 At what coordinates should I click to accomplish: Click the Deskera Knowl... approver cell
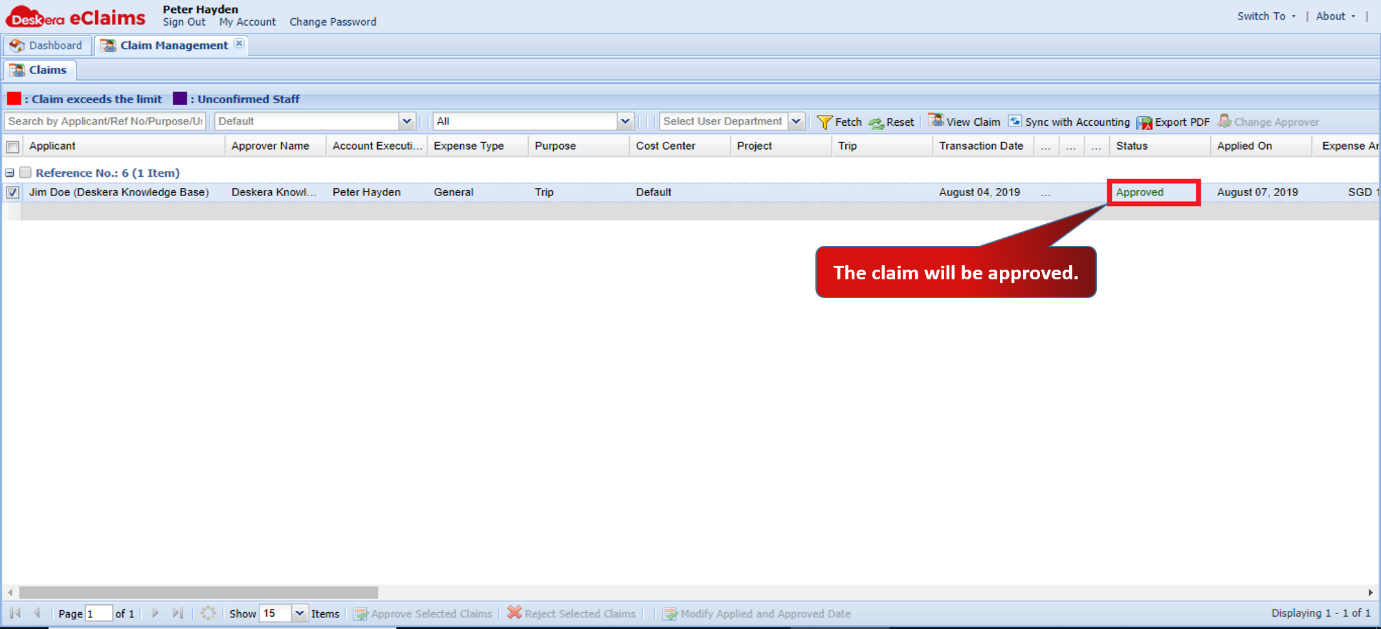(x=275, y=192)
